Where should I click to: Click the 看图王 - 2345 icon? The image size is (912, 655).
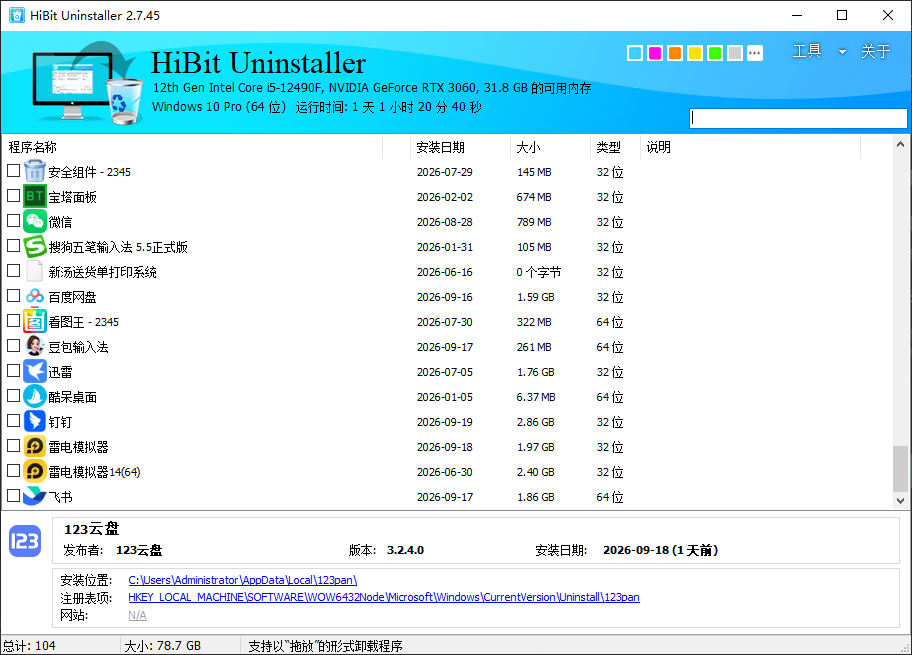tap(34, 322)
